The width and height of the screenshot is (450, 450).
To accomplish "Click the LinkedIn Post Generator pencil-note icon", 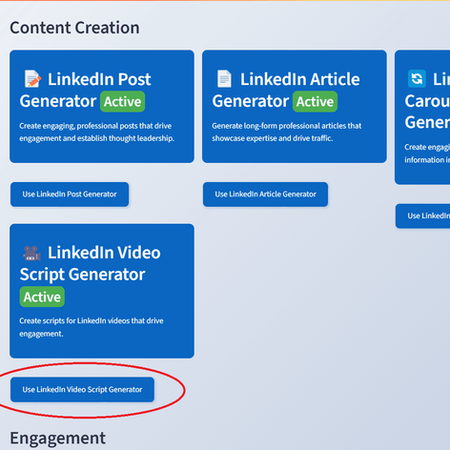I will click(33, 79).
